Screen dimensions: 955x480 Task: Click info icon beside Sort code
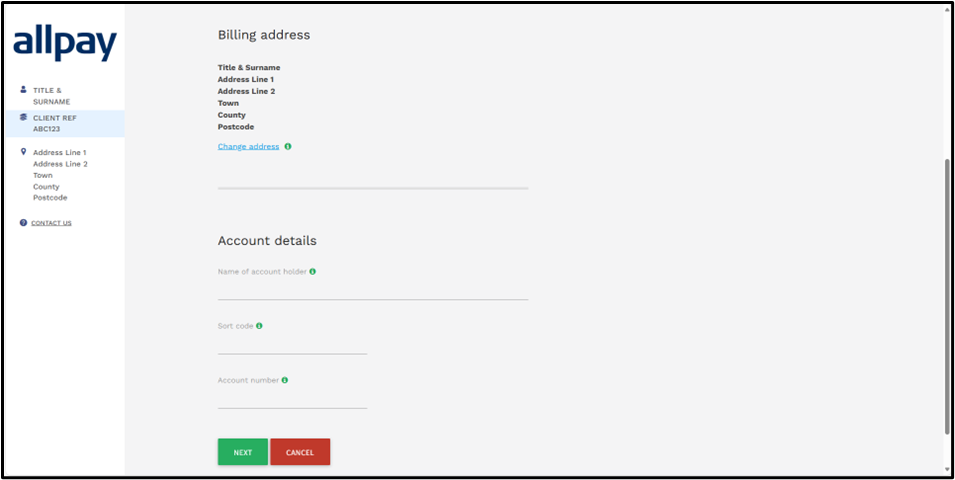(x=259, y=326)
